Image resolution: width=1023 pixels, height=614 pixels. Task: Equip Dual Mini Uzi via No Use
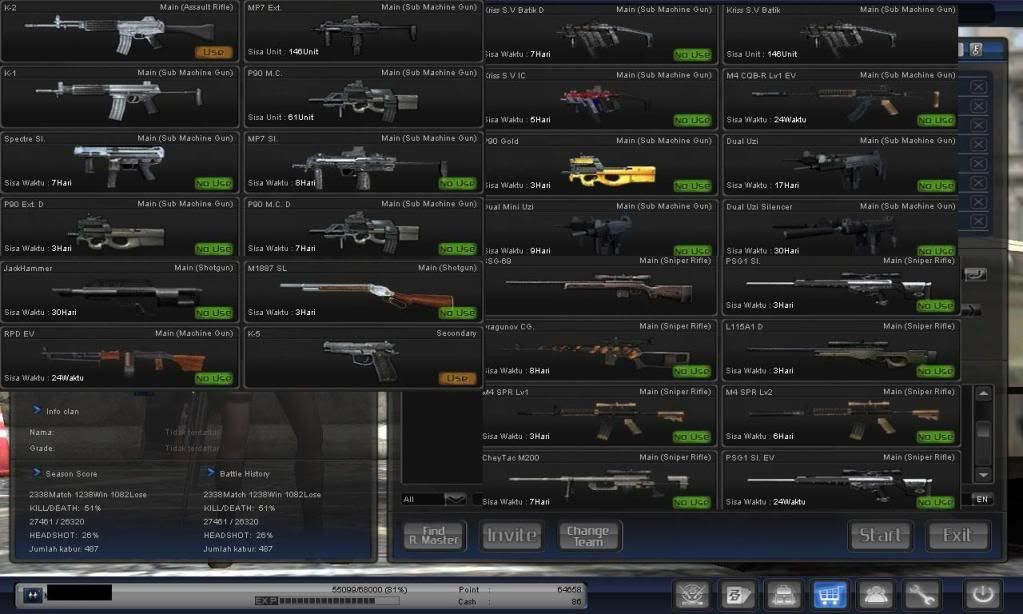point(692,251)
